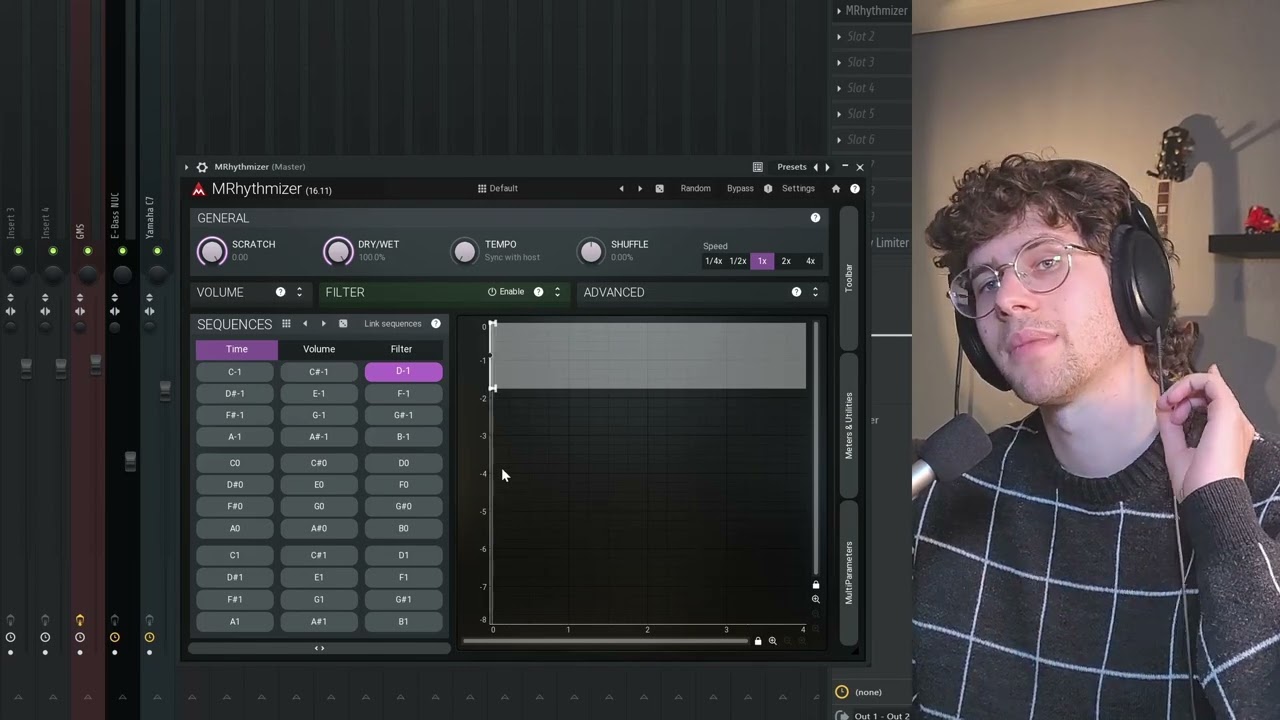Enable the FILTER section

coord(506,292)
